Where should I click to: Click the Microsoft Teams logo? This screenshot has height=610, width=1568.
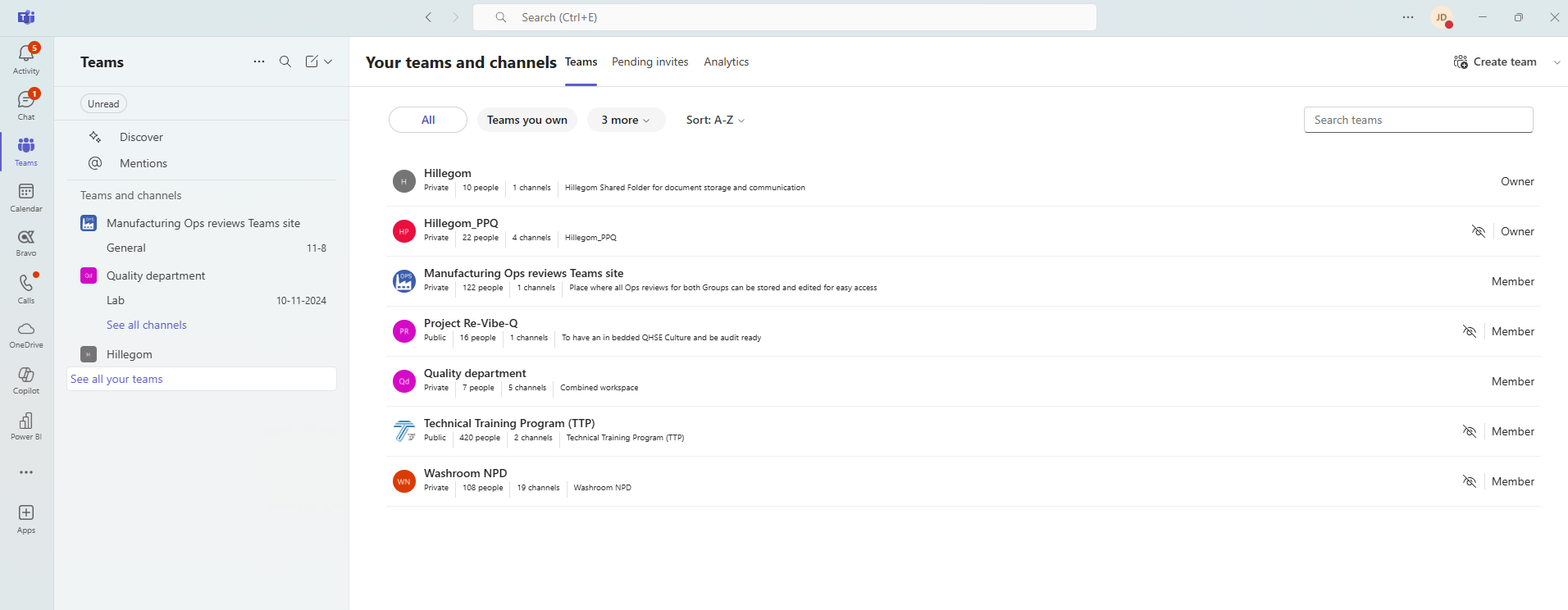[26, 17]
